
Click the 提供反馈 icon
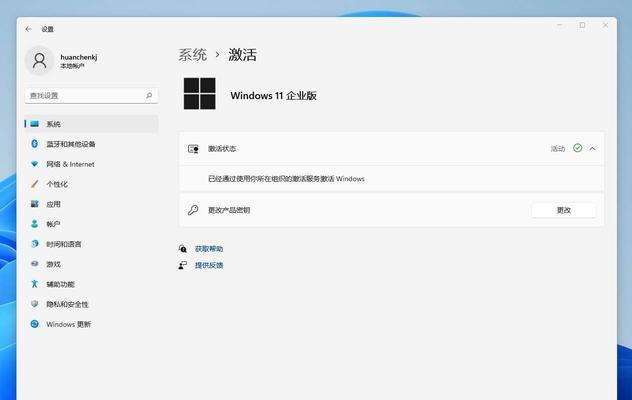[183, 265]
